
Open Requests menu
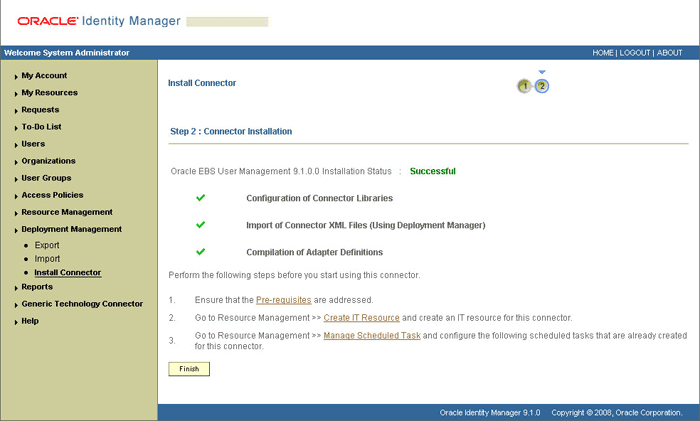40,109
